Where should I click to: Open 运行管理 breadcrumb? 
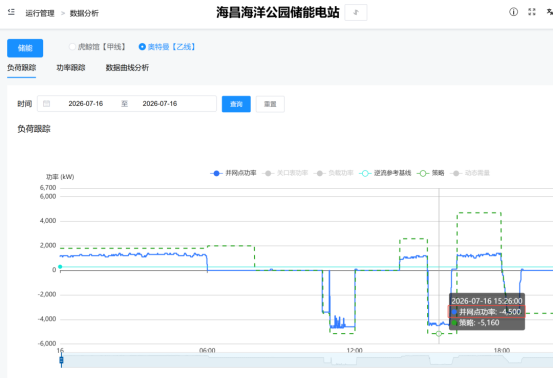[40, 13]
